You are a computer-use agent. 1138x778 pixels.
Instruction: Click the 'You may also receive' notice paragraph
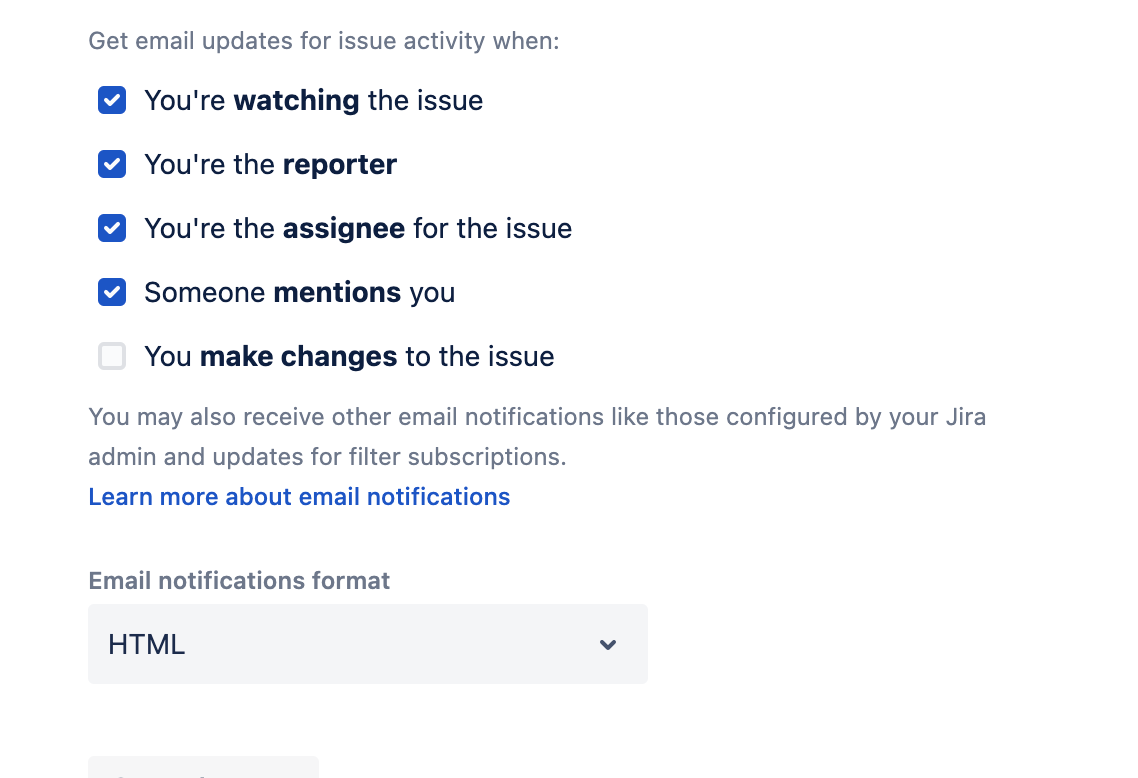coord(537,437)
